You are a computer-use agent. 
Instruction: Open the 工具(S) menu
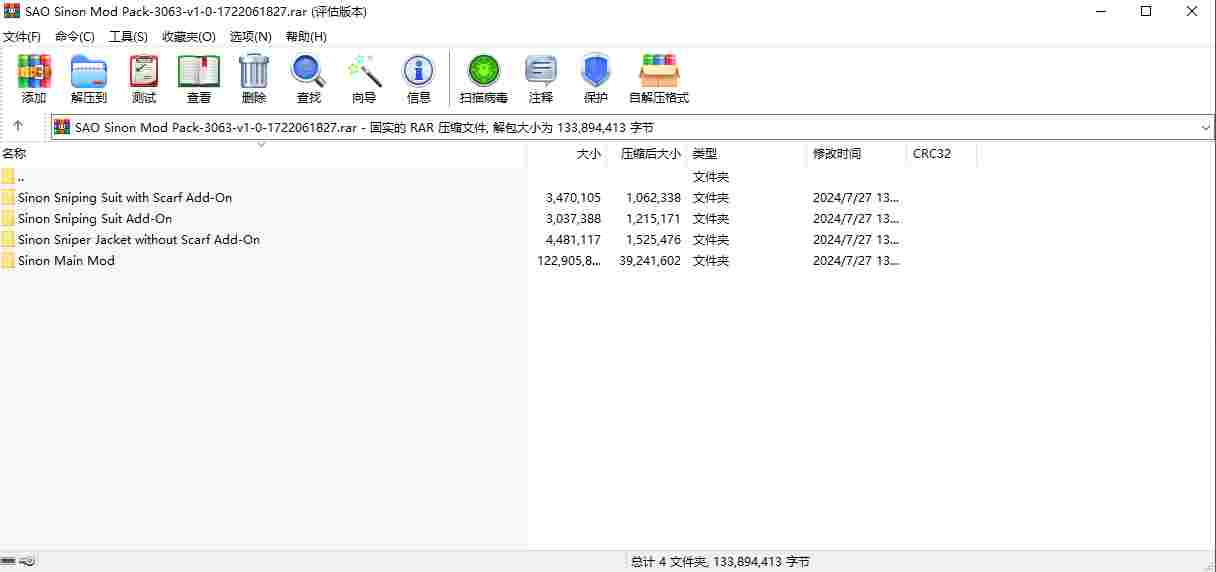click(128, 36)
